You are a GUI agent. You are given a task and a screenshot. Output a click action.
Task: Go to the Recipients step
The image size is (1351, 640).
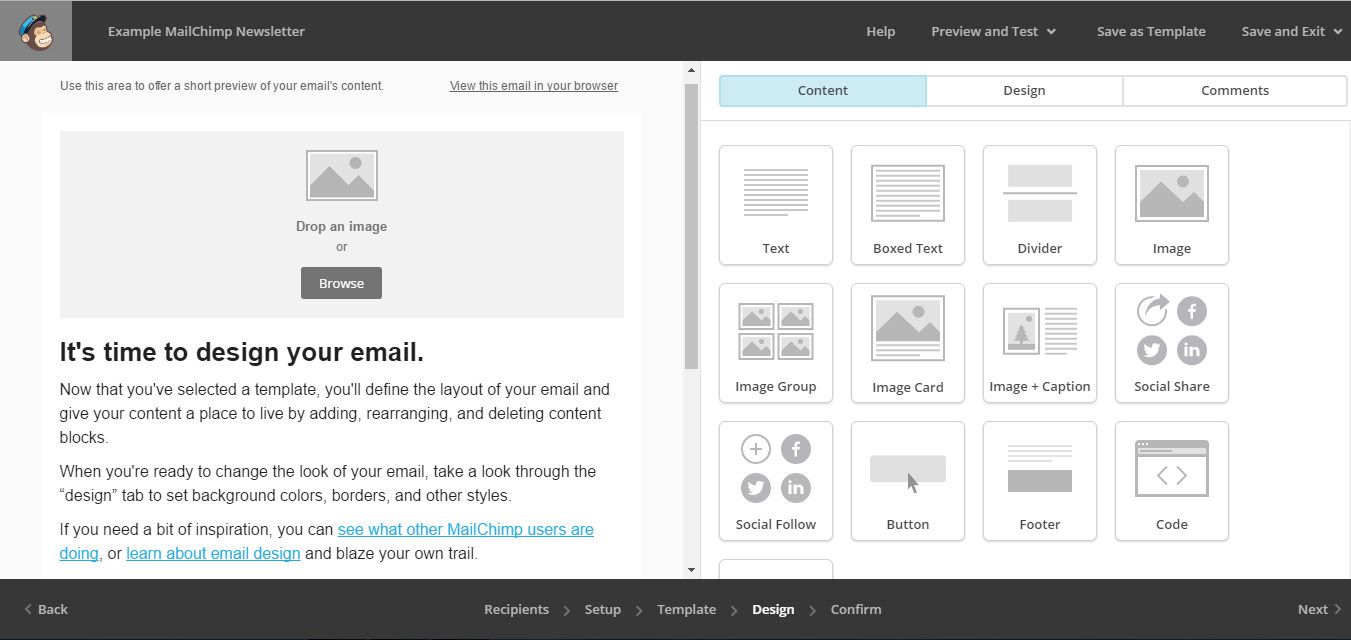point(516,609)
